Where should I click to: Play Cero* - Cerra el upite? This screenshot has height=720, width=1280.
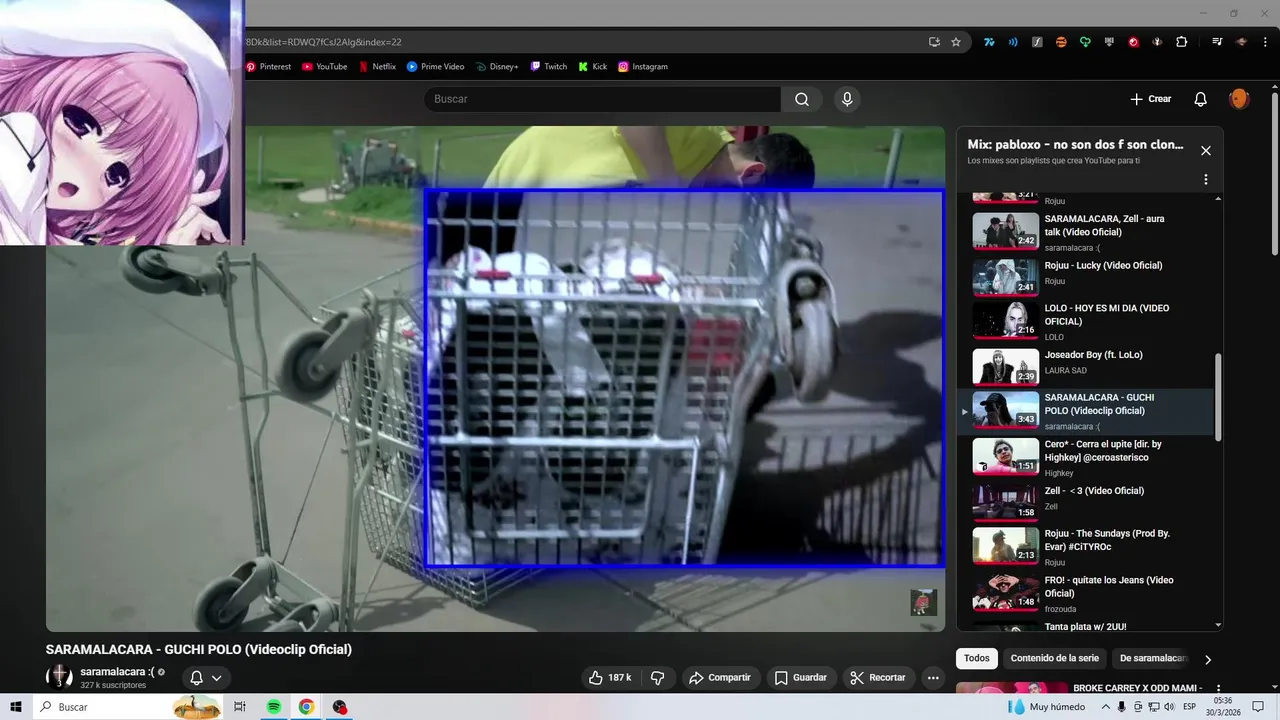pos(1090,457)
